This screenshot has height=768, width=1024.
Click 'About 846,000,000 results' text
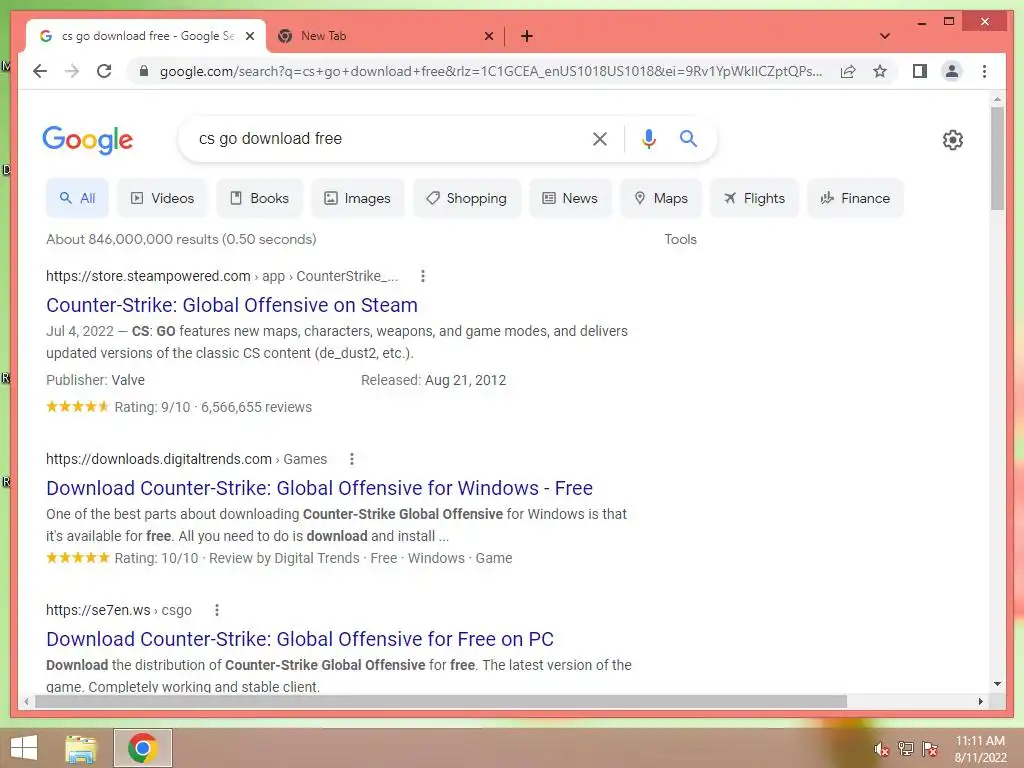181,239
